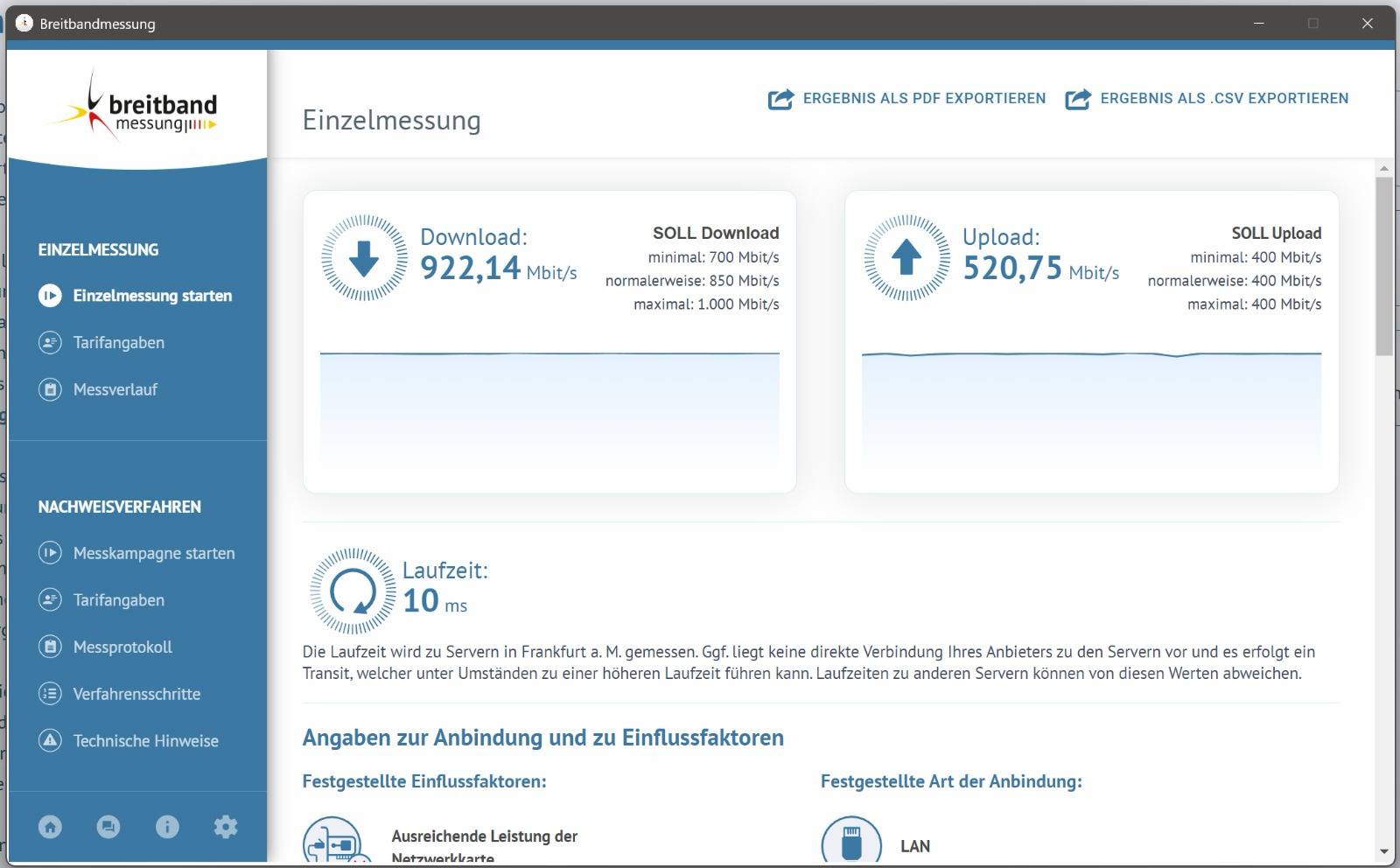Click the 'Festgestellte Einflussfaktoren:' heading

[424, 781]
